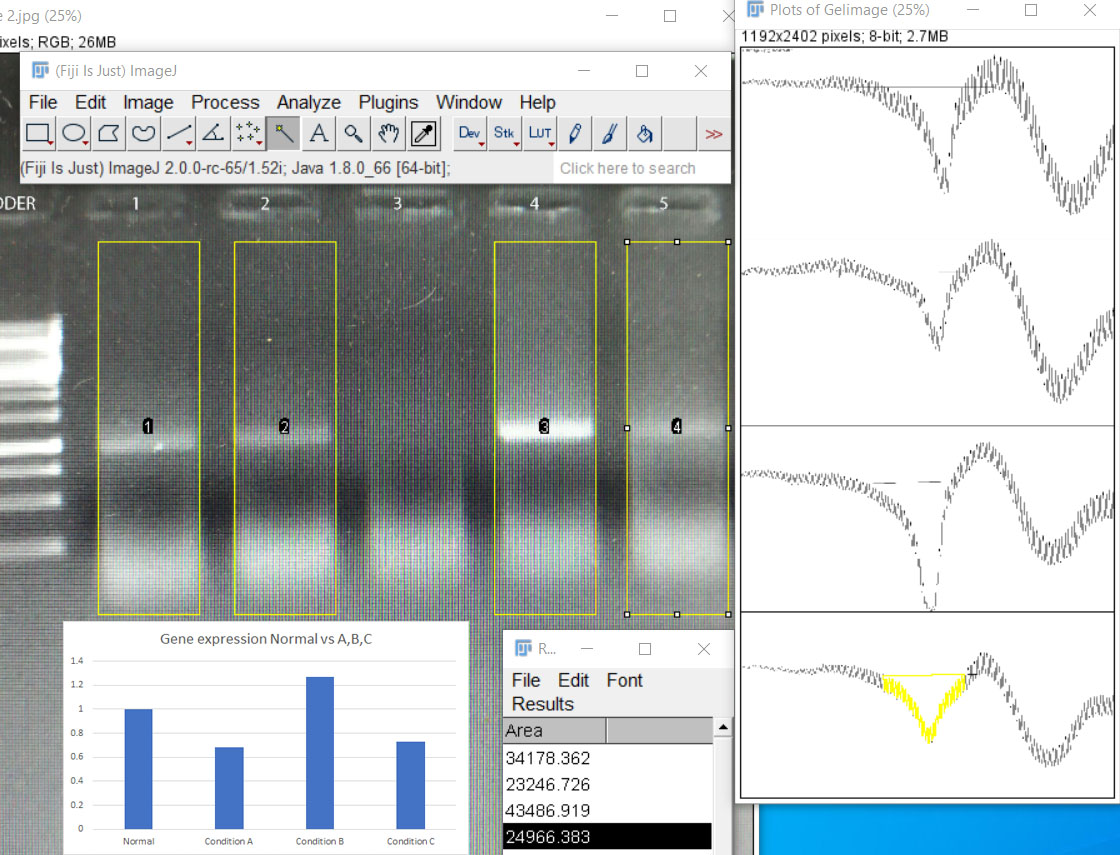Open the Dev developer menu button
This screenshot has height=855, width=1120.
click(x=470, y=134)
